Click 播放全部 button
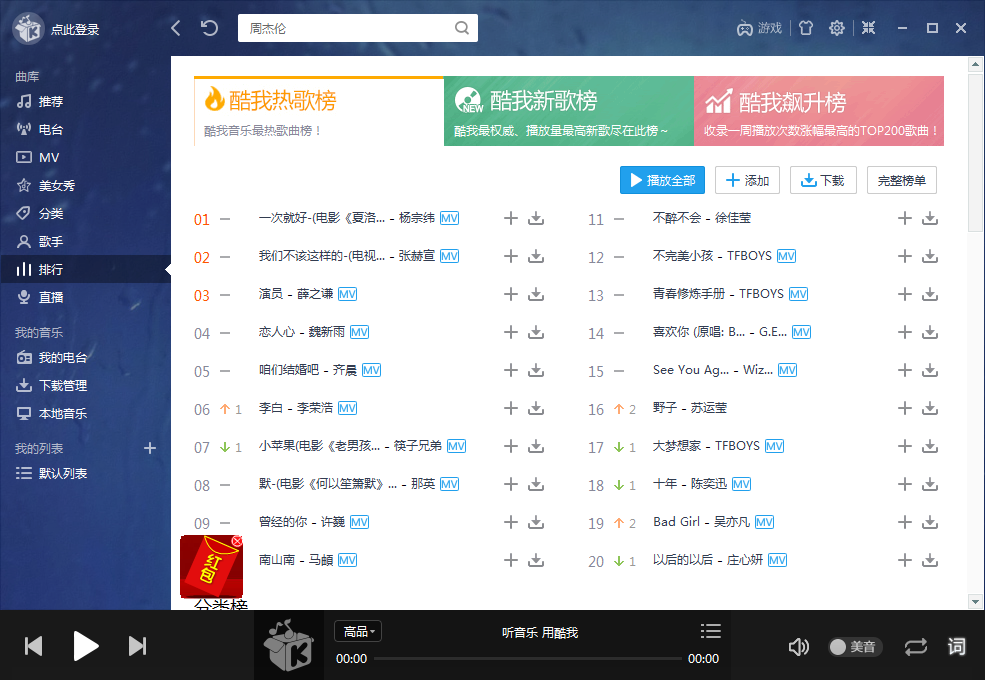The image size is (985, 680). pyautogui.click(x=662, y=180)
